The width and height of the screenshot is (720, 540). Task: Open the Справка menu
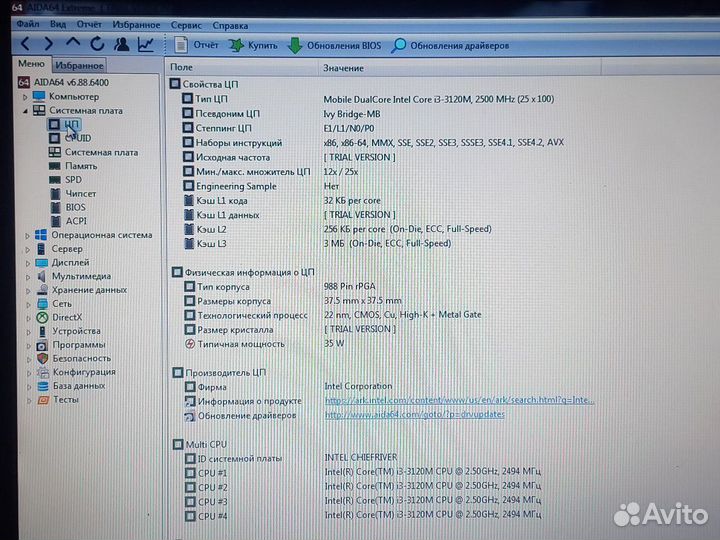230,26
